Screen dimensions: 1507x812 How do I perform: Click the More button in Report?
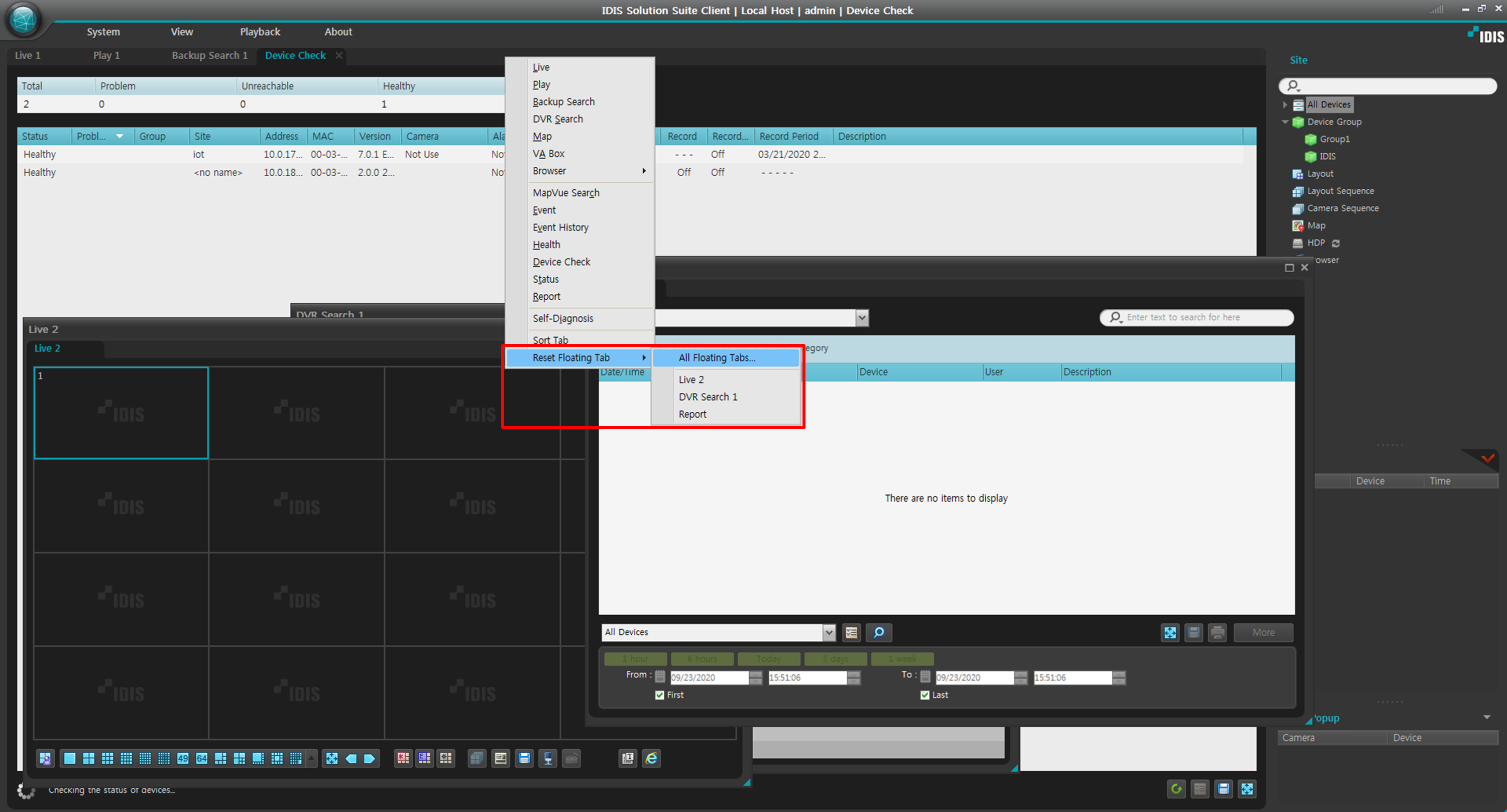pyautogui.click(x=1263, y=632)
